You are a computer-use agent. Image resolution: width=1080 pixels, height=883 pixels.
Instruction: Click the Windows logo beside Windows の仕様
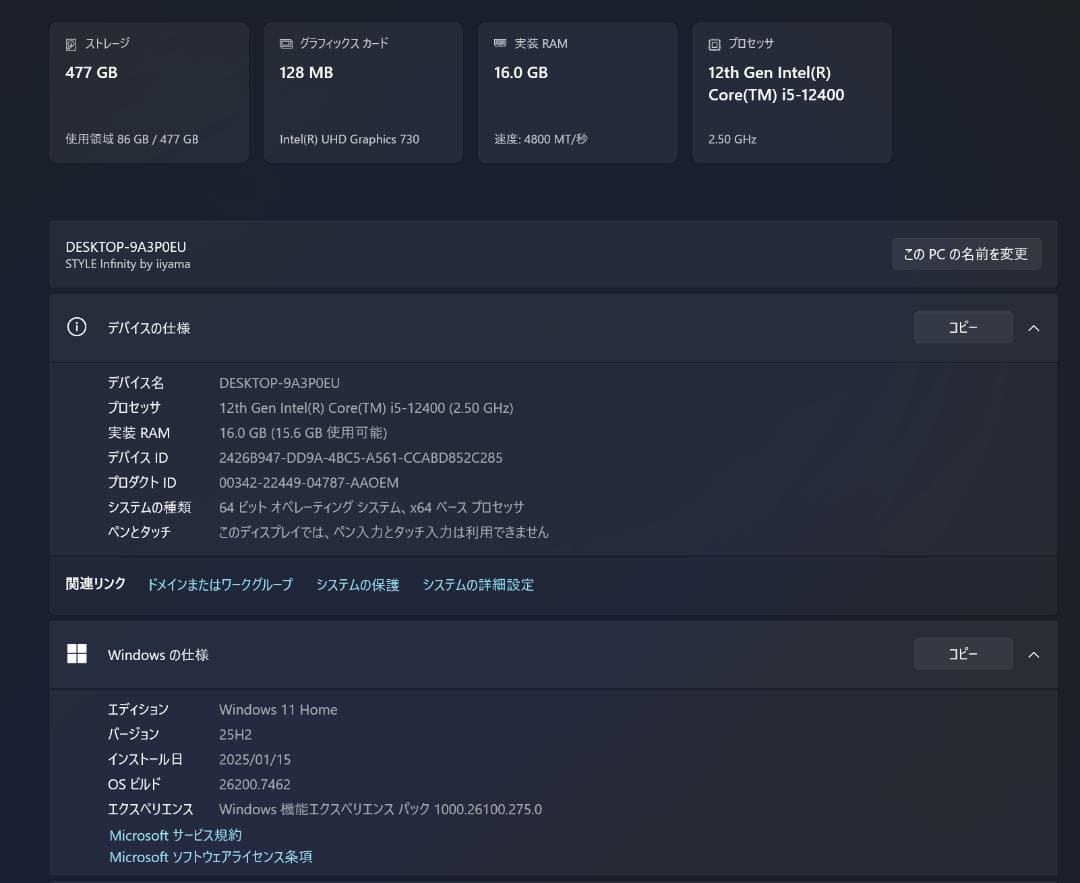[x=77, y=653]
